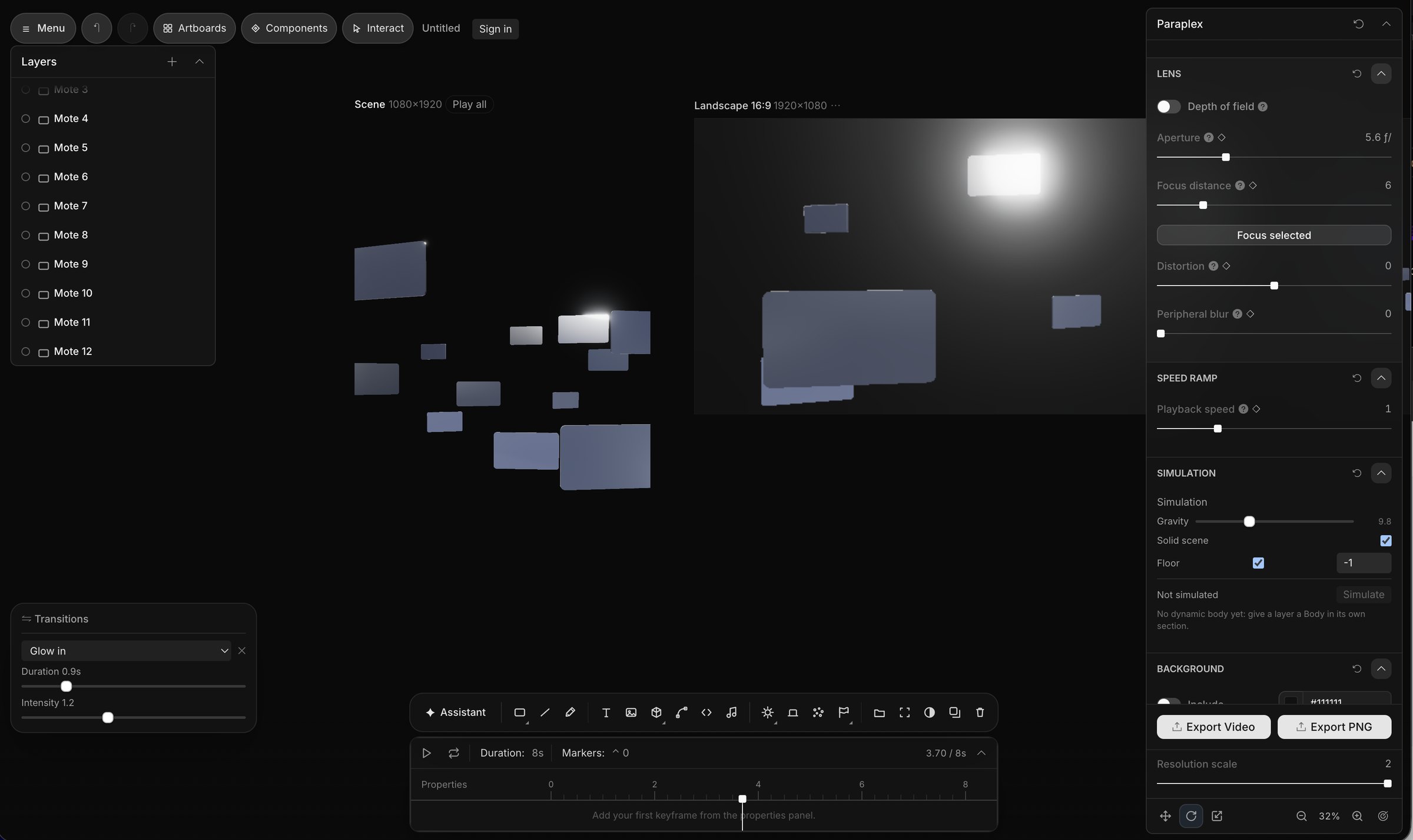
Task: Select the Audio music-note tool
Action: 732,712
